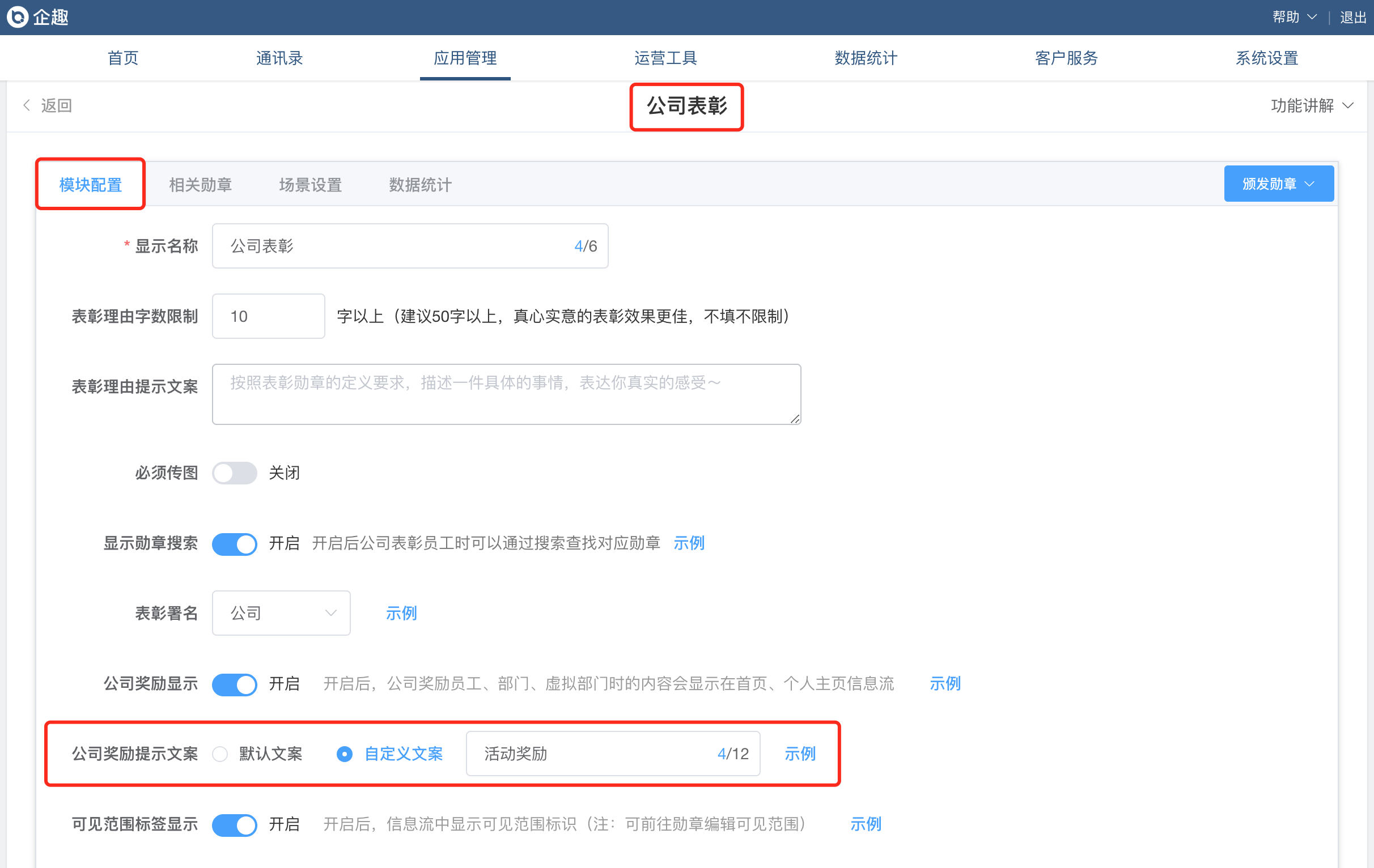Screen dimensions: 1374x868
Task: Turn on the 必须传图 switch
Action: [x=235, y=473]
